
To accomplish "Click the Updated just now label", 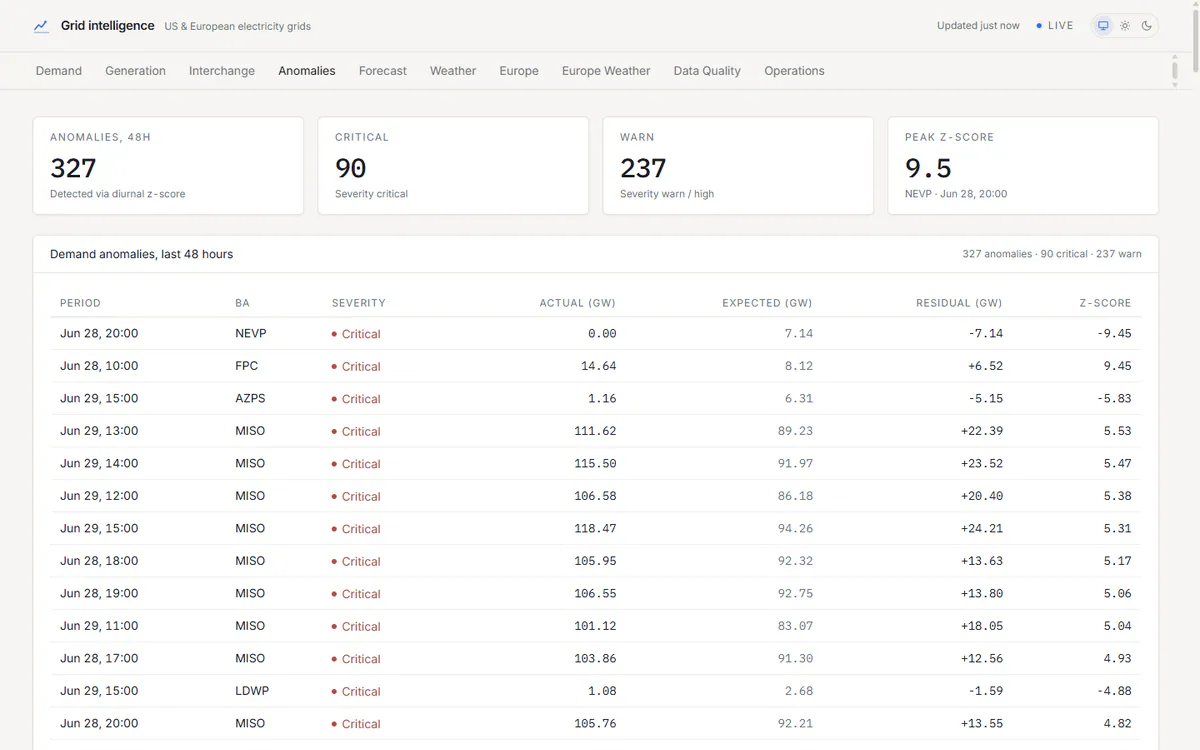I will [978, 26].
